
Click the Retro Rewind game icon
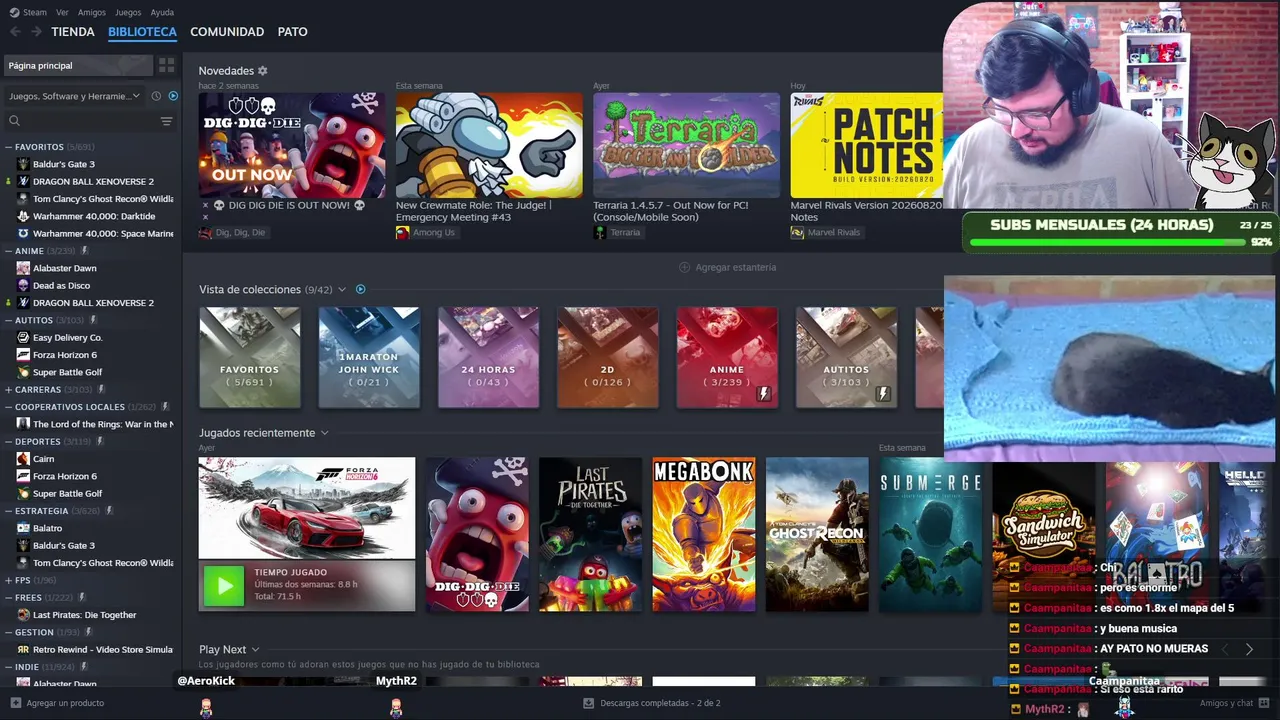click(x=23, y=649)
